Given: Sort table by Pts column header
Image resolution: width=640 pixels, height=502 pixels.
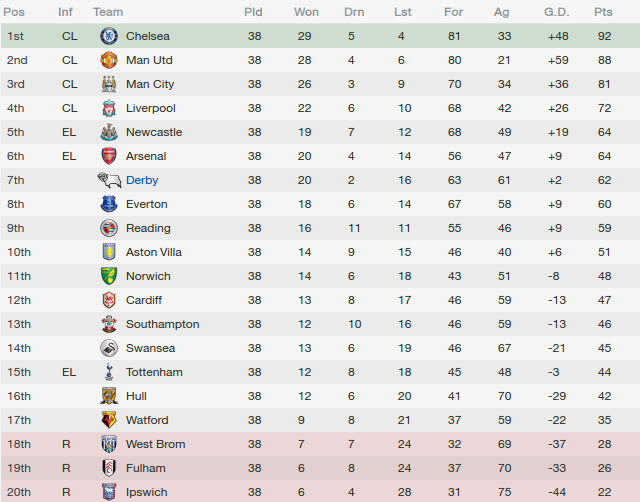Looking at the screenshot, I should 603,12.
